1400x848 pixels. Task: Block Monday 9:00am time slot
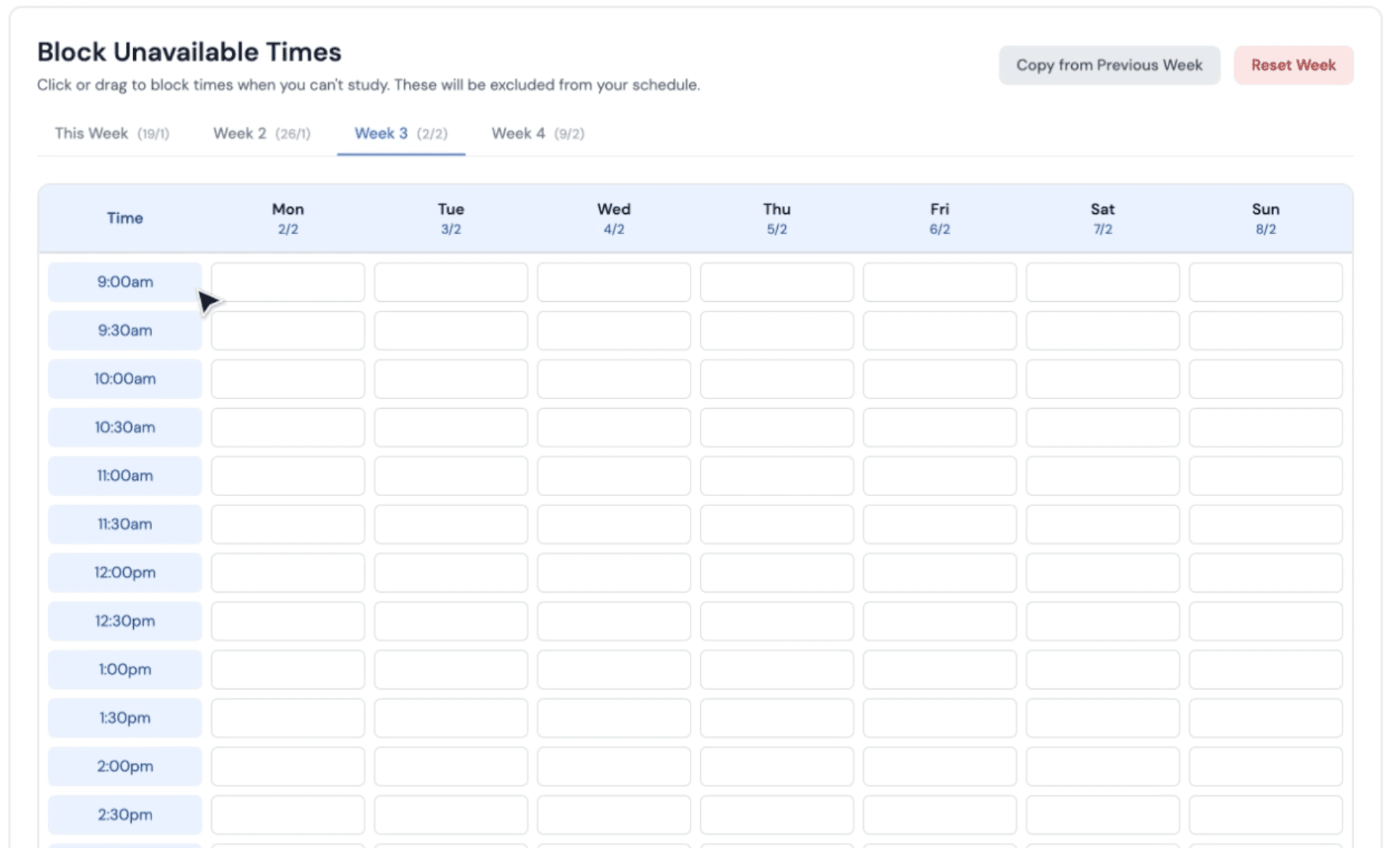(287, 282)
